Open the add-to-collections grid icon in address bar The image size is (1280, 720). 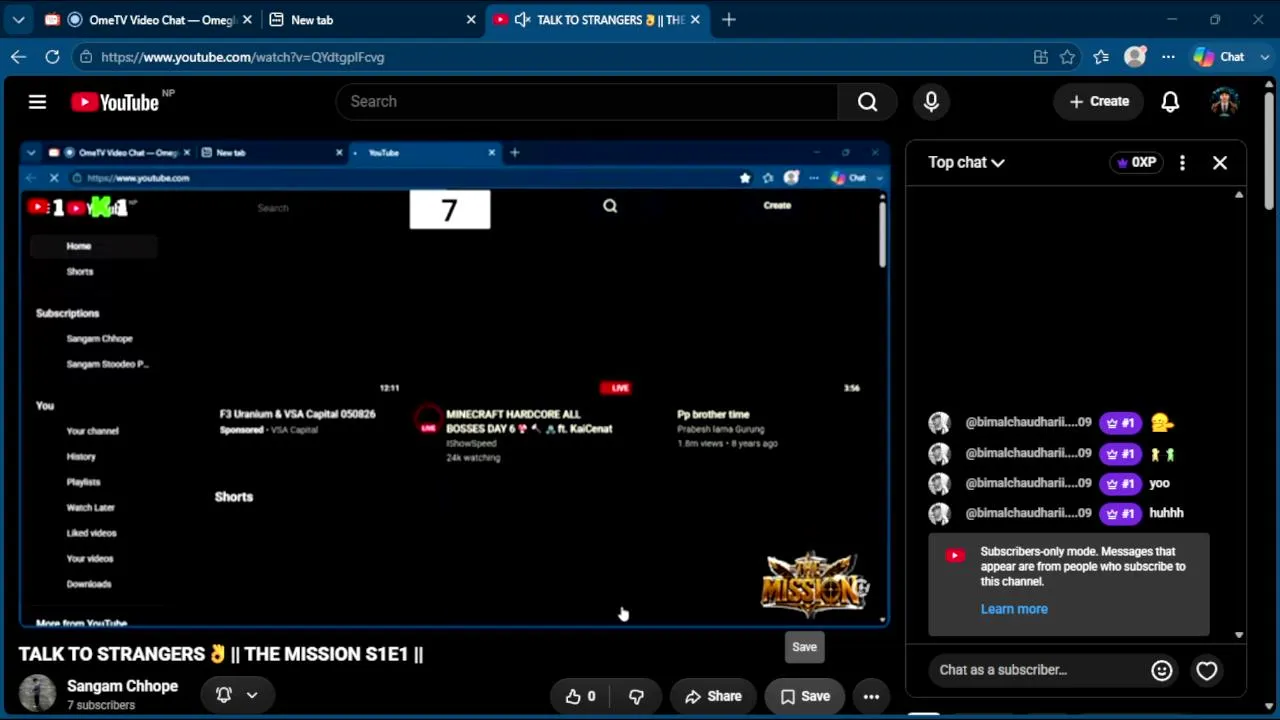pyautogui.click(x=1041, y=57)
